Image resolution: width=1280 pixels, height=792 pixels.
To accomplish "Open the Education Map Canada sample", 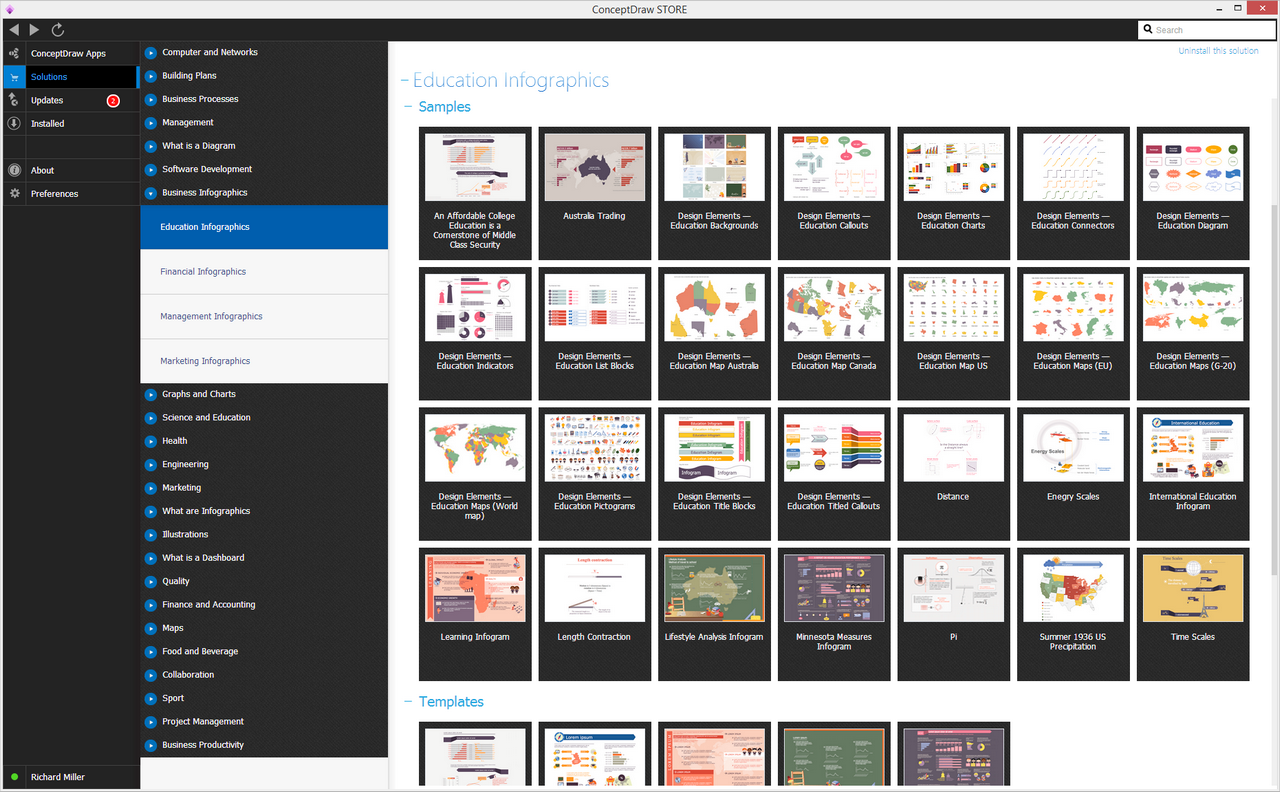I will (834, 334).
